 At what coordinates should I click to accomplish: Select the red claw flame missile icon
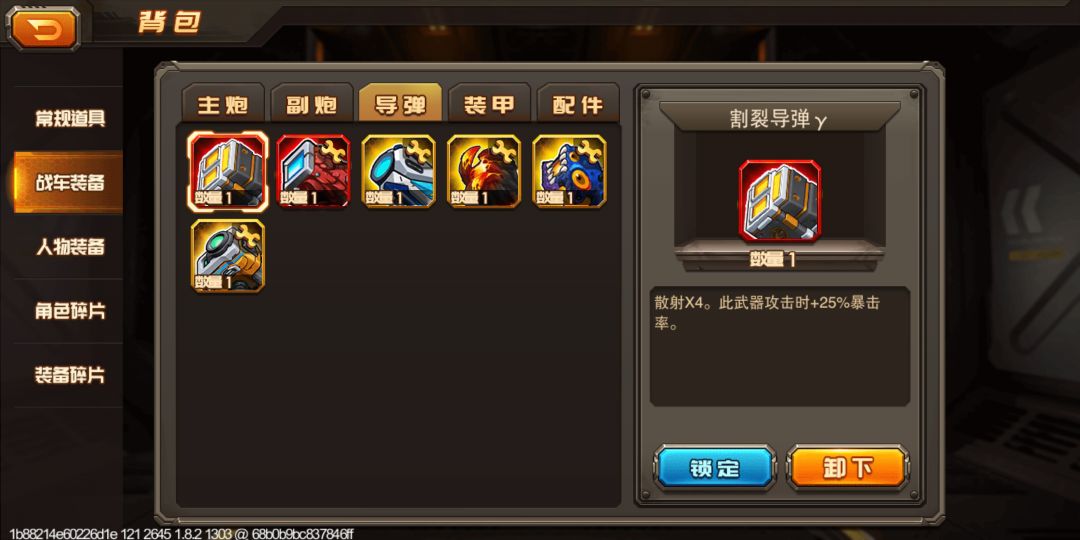click(484, 171)
